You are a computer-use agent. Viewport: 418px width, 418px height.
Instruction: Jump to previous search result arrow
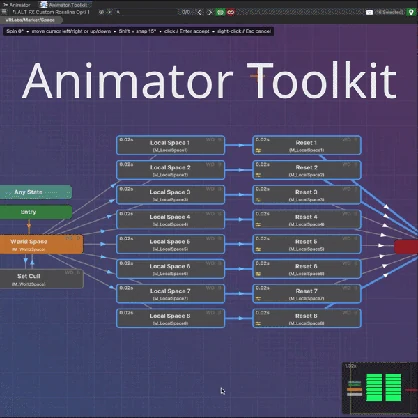[200, 12]
